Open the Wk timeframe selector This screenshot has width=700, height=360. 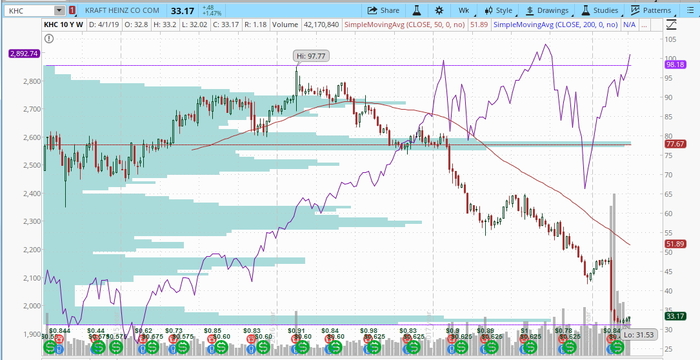463,10
